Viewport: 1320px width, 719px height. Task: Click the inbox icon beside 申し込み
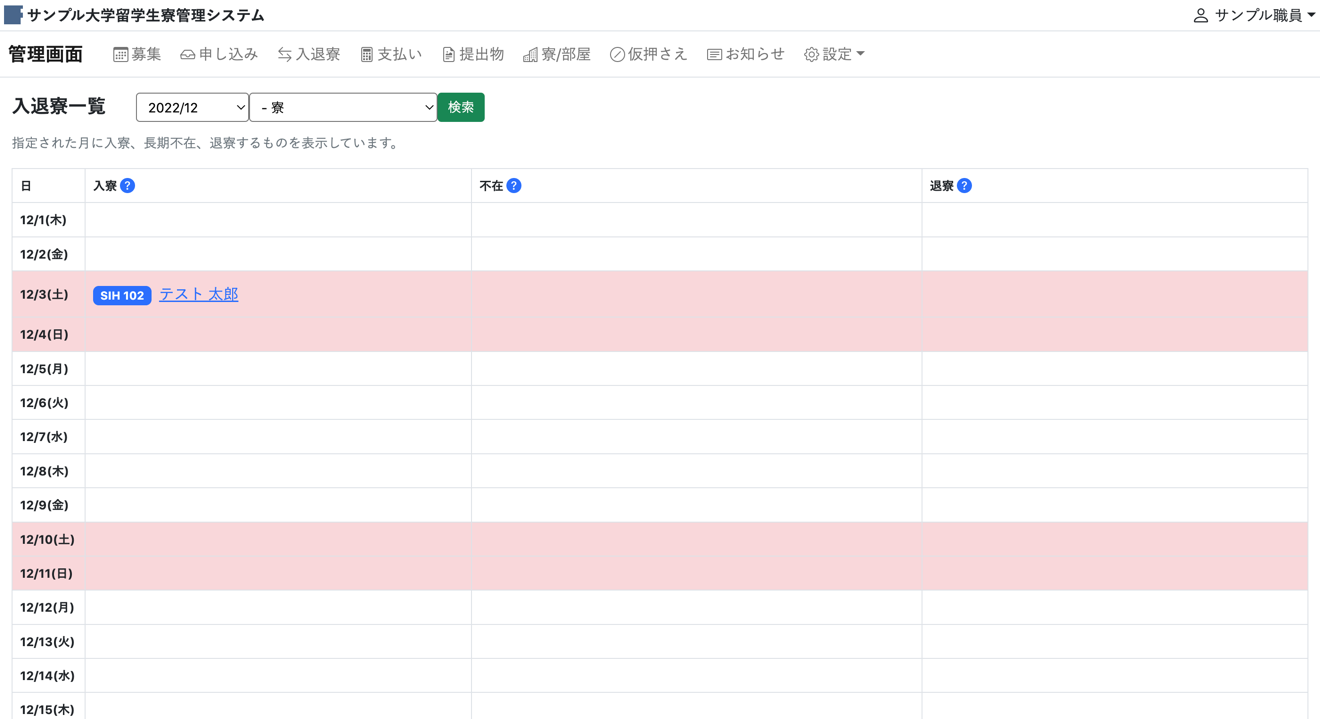(x=187, y=55)
